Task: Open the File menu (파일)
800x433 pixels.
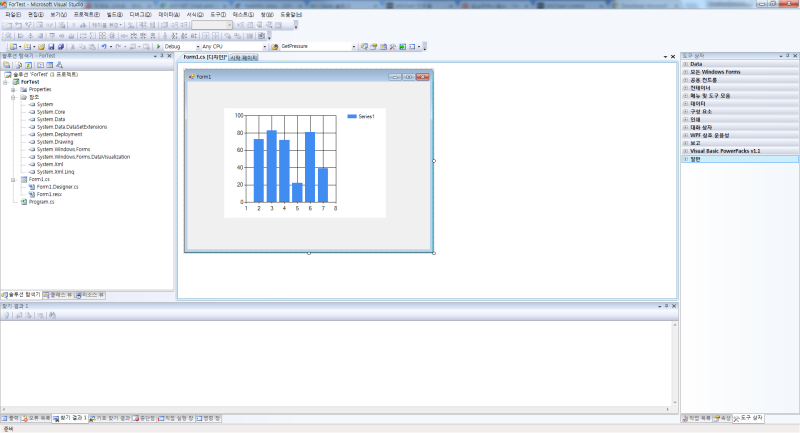Action: [13, 15]
